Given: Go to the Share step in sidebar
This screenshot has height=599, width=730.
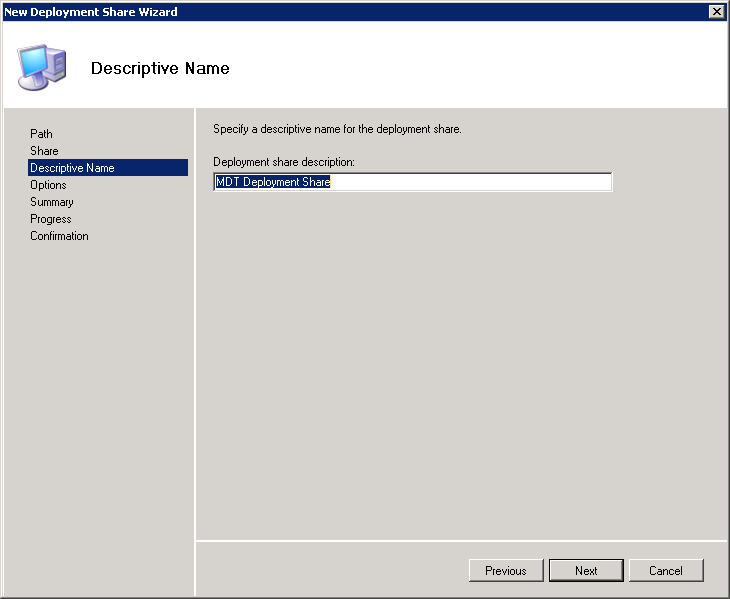Looking at the screenshot, I should 44,151.
